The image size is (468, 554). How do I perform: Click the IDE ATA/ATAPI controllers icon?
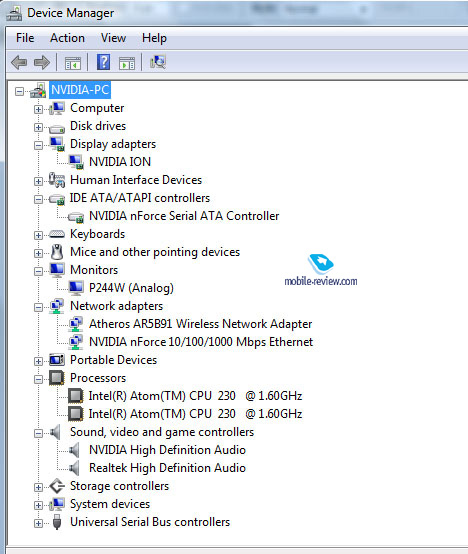pos(57,199)
